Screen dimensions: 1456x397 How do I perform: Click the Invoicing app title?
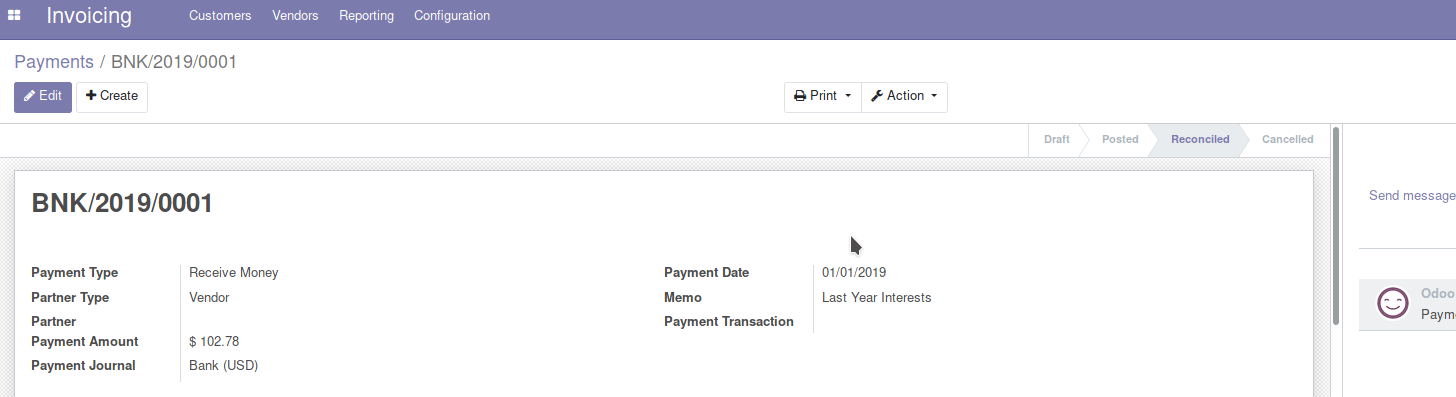click(89, 16)
